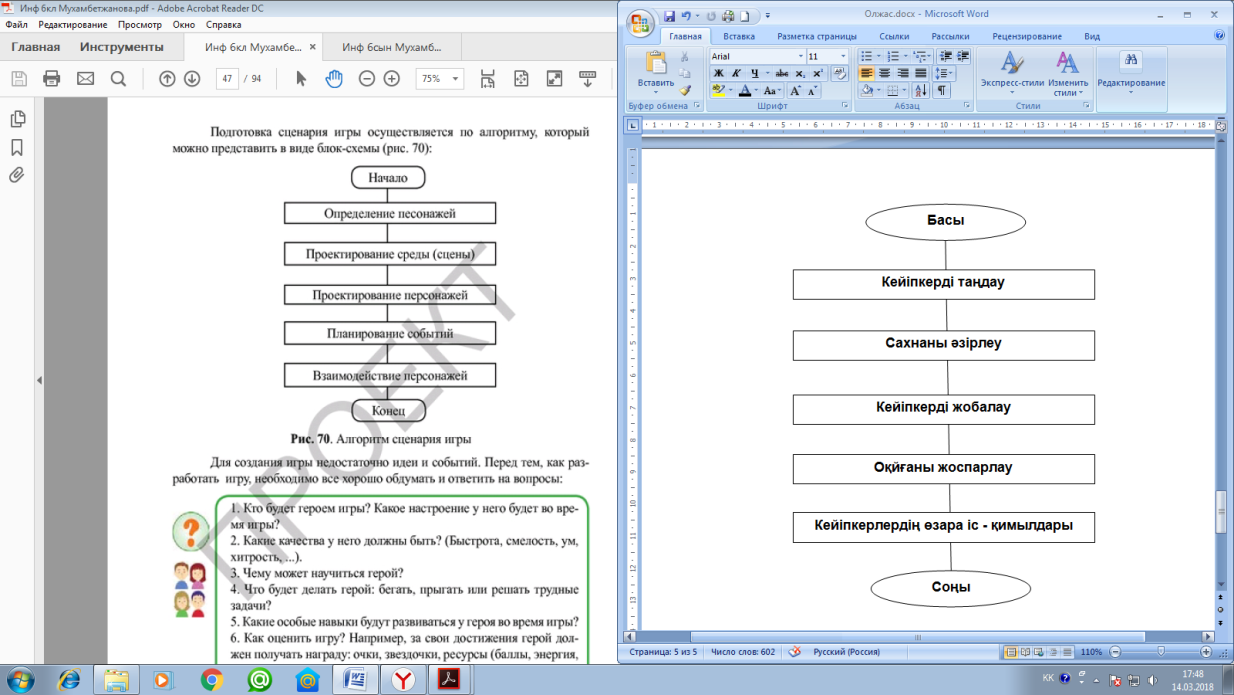
Task: Click the Acrobat page number field
Action: point(227,79)
